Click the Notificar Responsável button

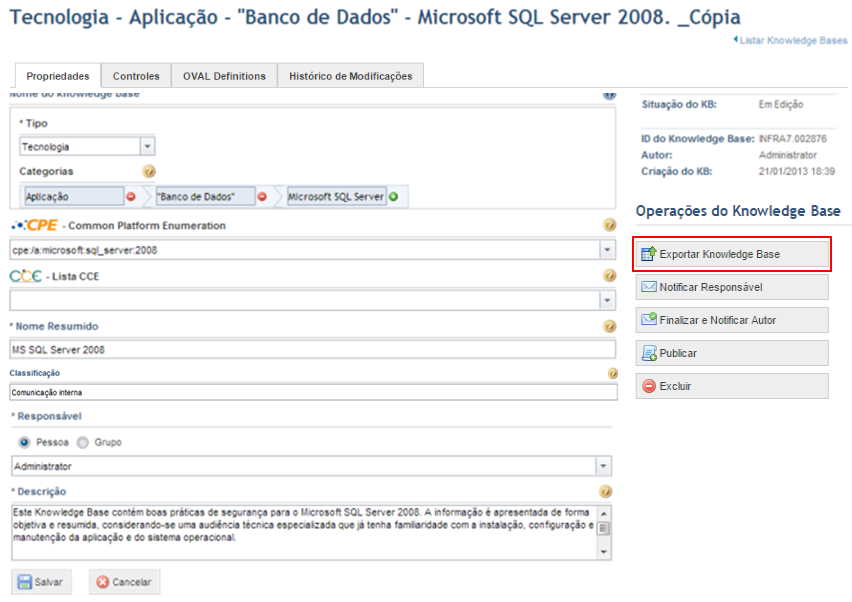tap(732, 287)
